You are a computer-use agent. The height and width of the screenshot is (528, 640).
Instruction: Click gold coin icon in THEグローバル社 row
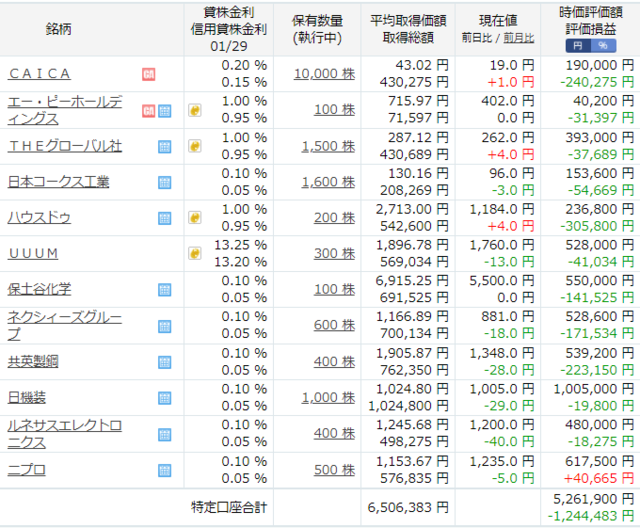pos(195,146)
